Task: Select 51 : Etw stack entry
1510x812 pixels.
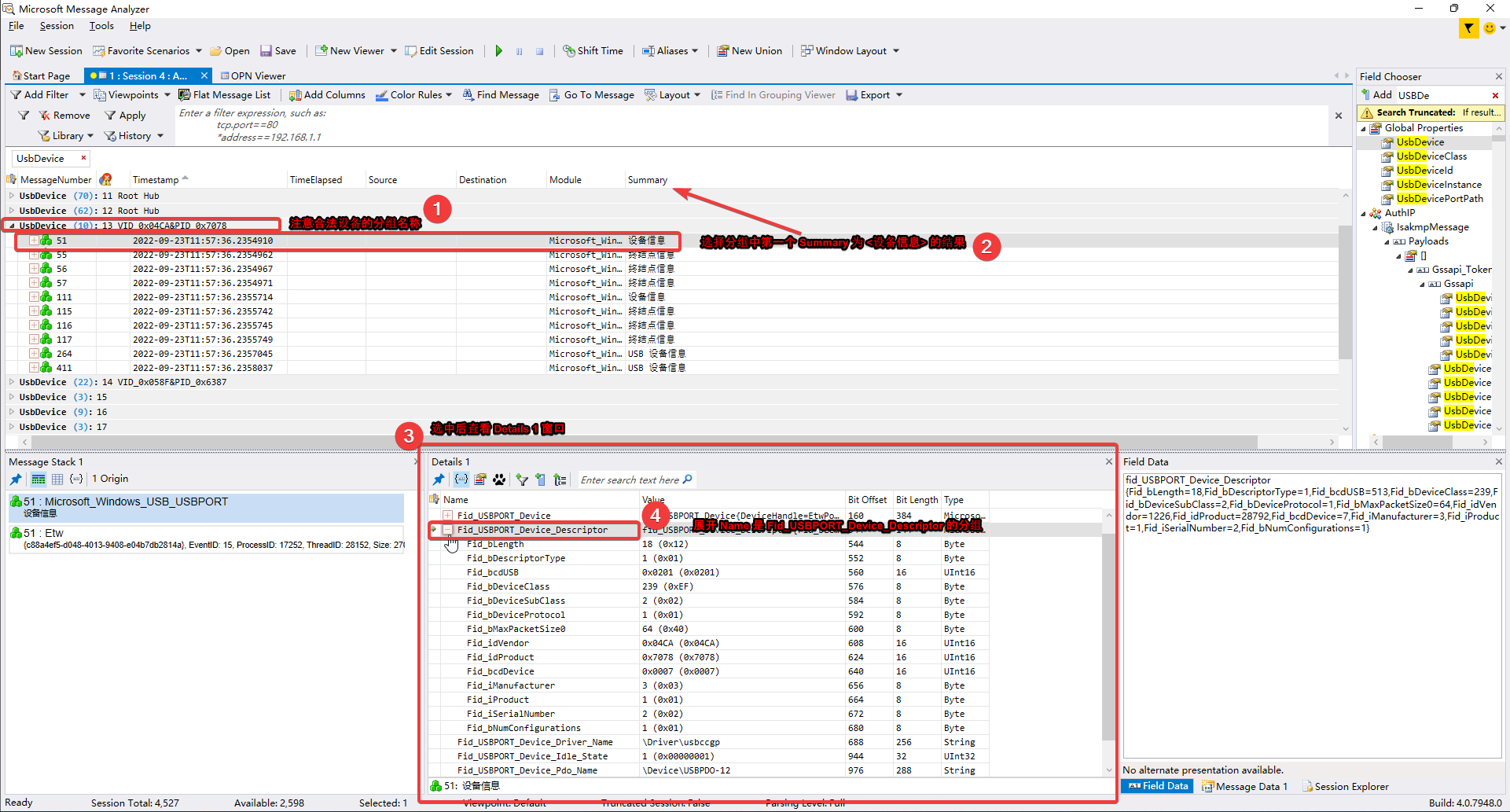Action: (x=206, y=538)
